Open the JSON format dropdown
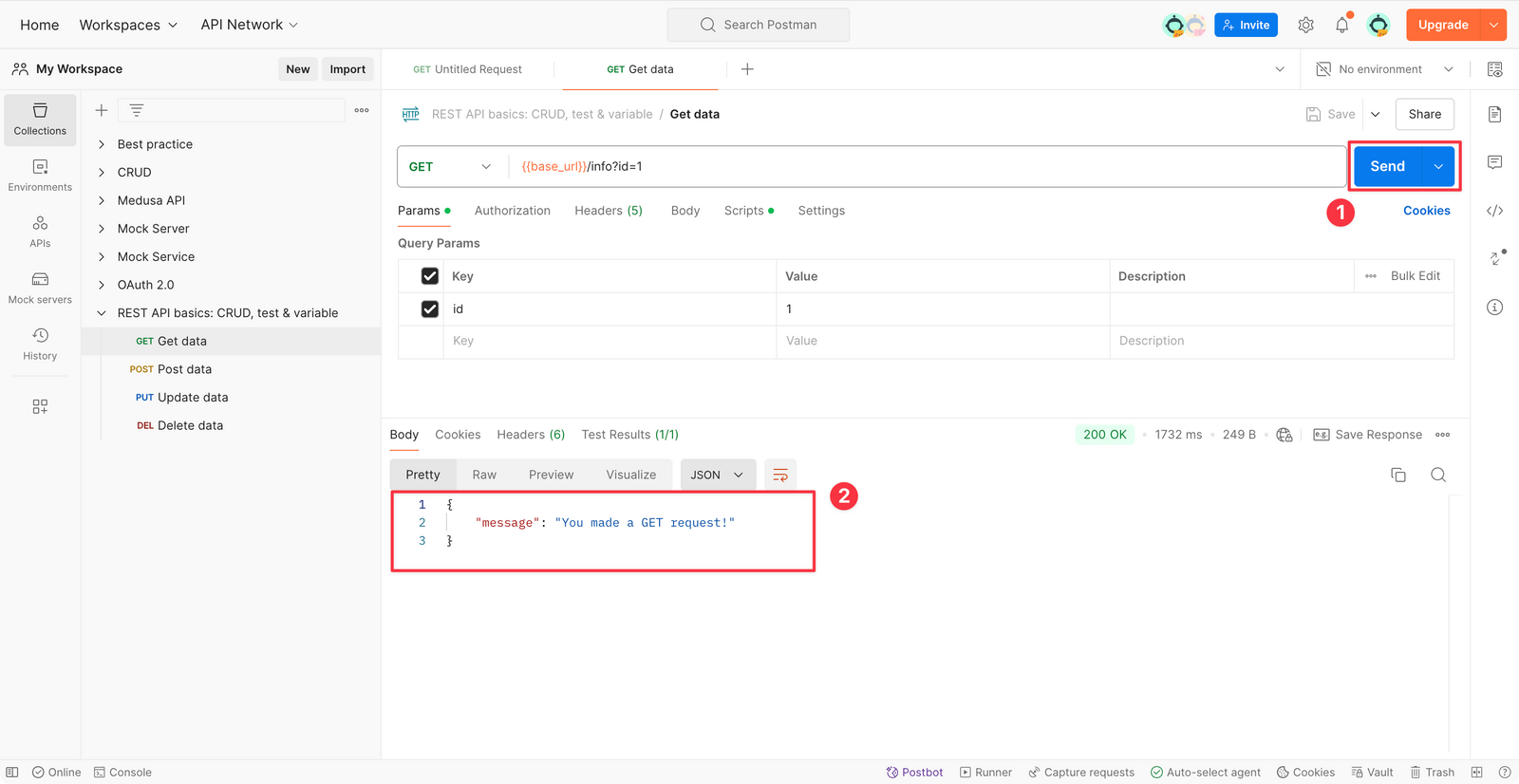Image resolution: width=1519 pixels, height=784 pixels. (x=717, y=475)
